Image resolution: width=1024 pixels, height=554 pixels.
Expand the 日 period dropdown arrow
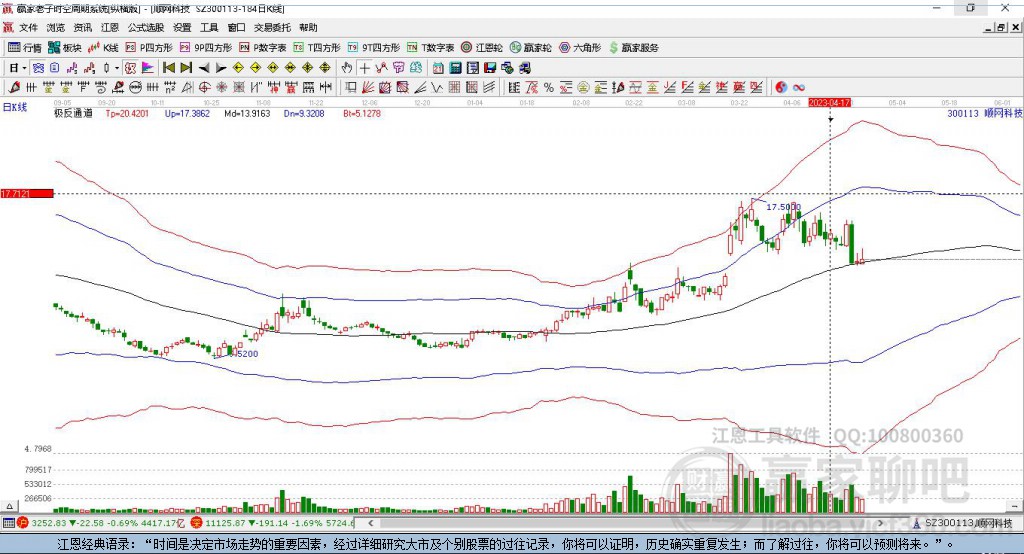click(x=24, y=68)
